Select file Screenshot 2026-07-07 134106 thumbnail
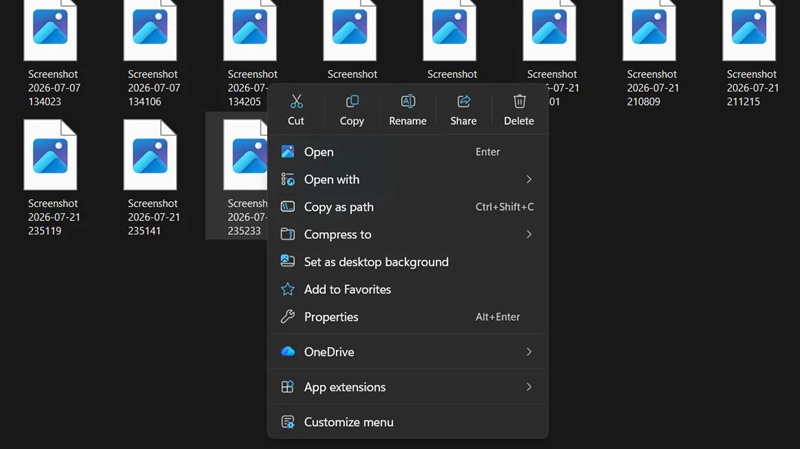The image size is (800, 449). click(150, 31)
